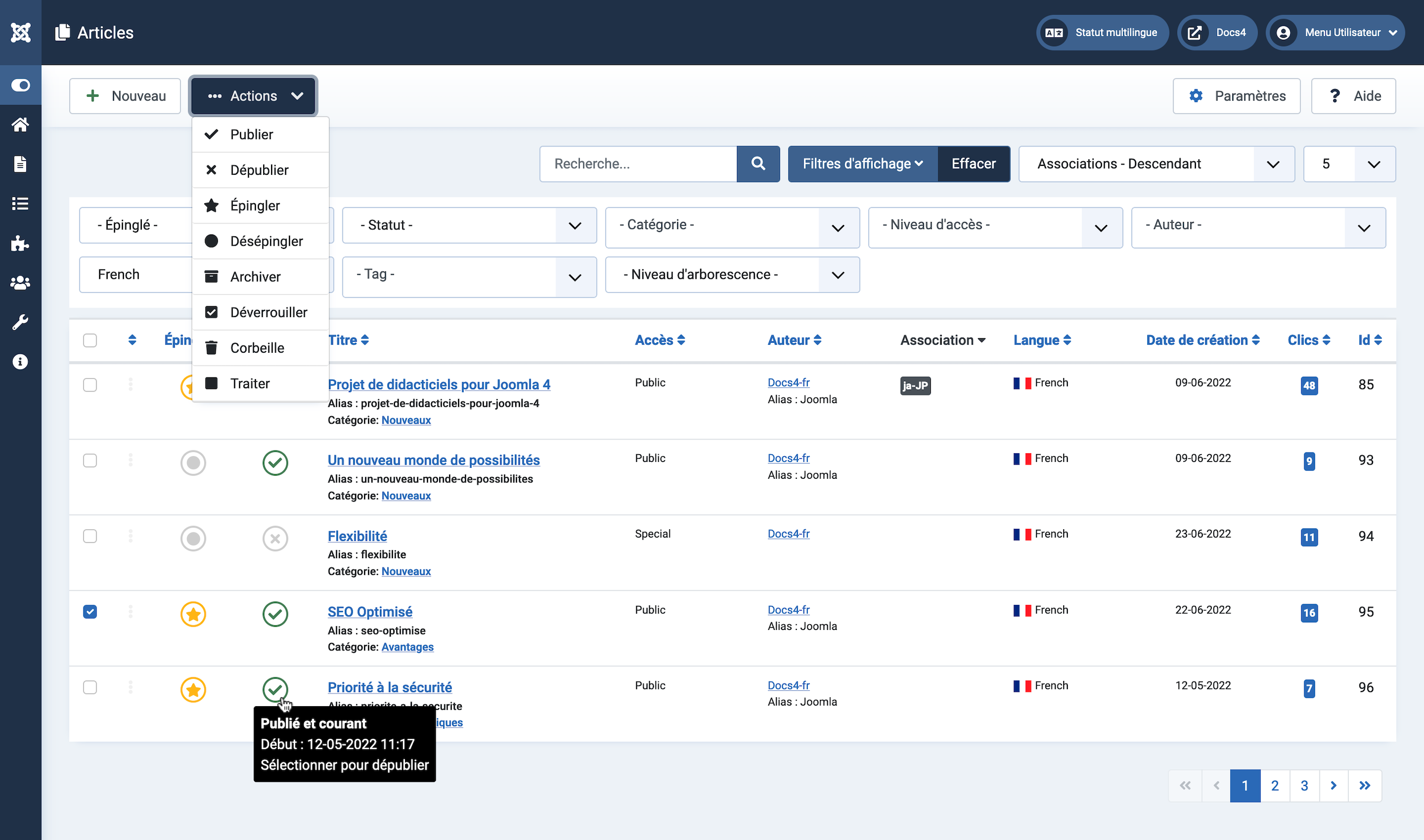Choose Archiver from Actions menu
This screenshot has width=1424, height=840.
click(x=261, y=277)
